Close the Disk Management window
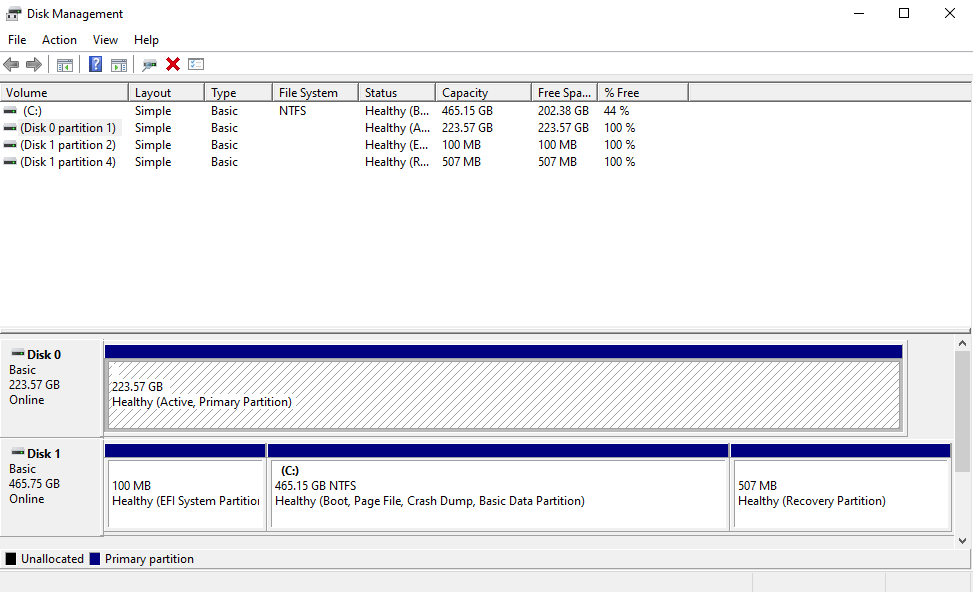Image resolution: width=973 pixels, height=592 pixels. tap(949, 14)
